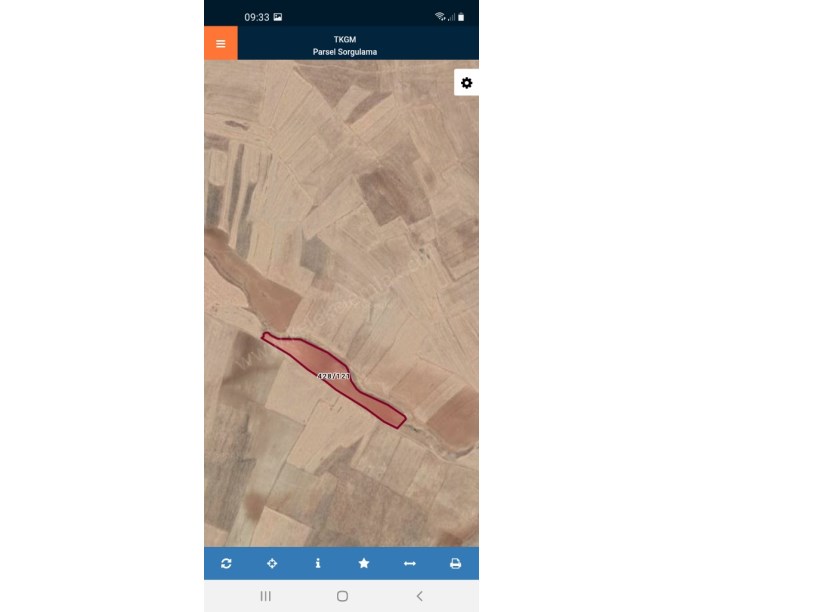Tap the battery status icon
This screenshot has height=612, width=816.
click(x=461, y=17)
